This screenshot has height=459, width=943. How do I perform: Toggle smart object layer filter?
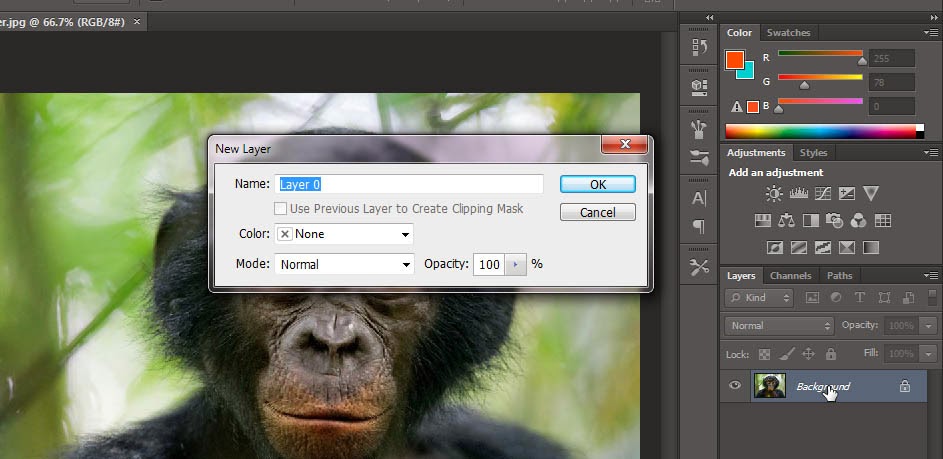tap(908, 297)
